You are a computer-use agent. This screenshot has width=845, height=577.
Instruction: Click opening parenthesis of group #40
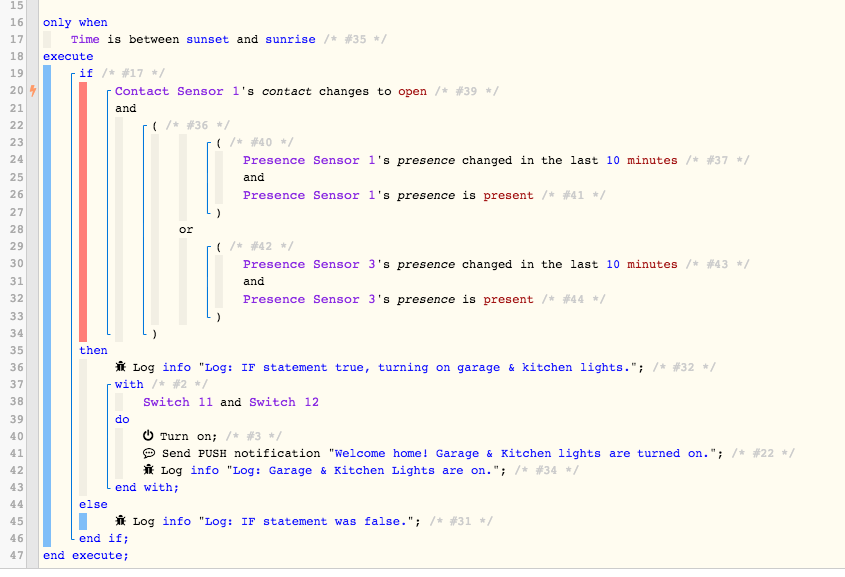(x=219, y=142)
